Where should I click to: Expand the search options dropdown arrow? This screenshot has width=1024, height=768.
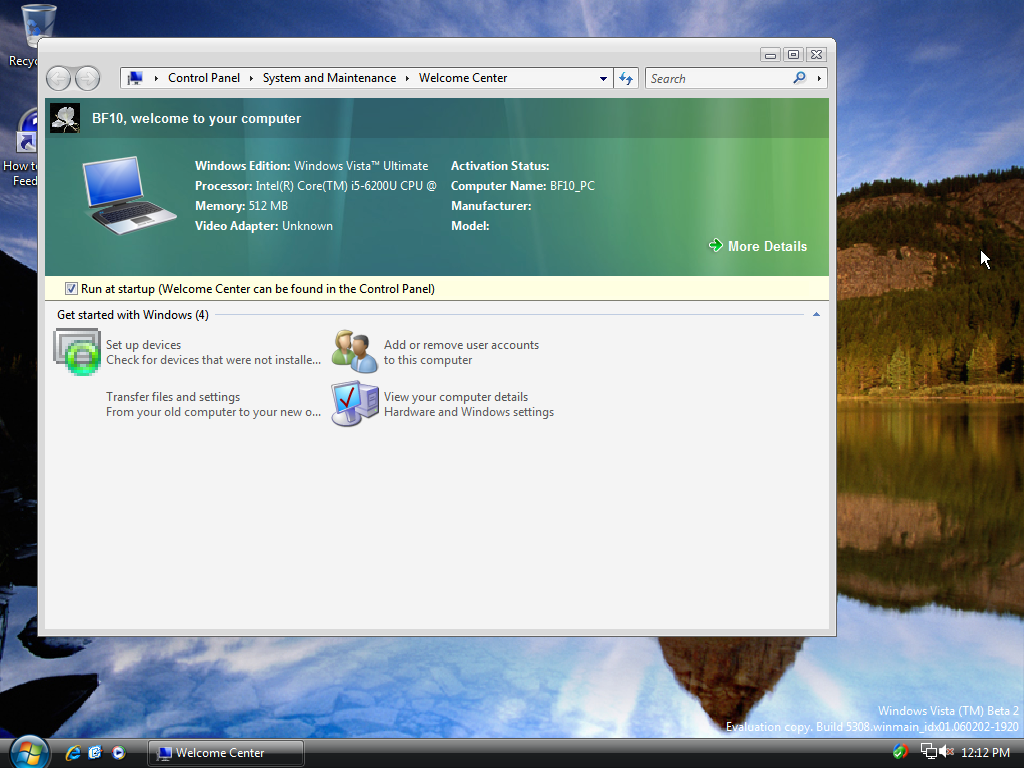pos(819,78)
